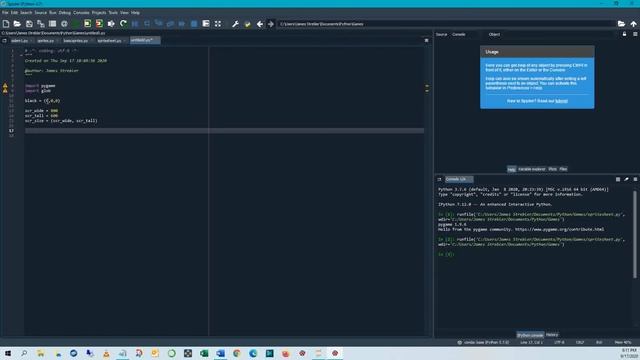Change to the parent directory
Image resolution: width=640 pixels, height=360 pixels.
[x=633, y=24]
